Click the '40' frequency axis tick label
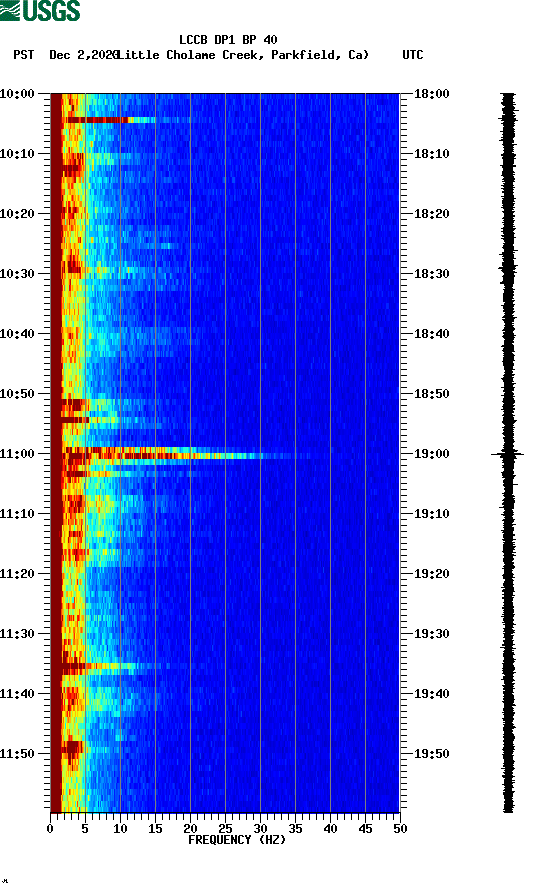This screenshot has height=892, width=552. click(x=330, y=829)
